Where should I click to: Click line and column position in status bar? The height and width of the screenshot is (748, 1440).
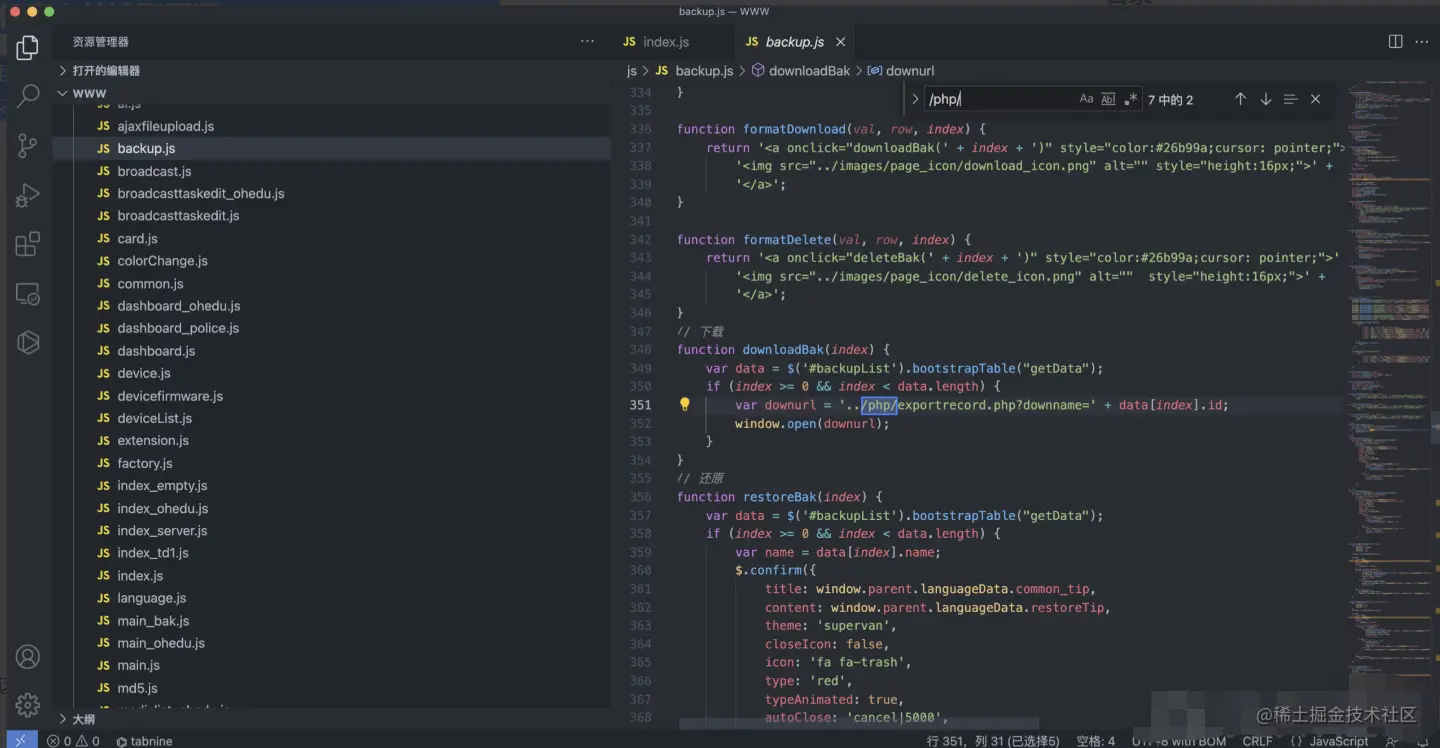[x=992, y=741]
